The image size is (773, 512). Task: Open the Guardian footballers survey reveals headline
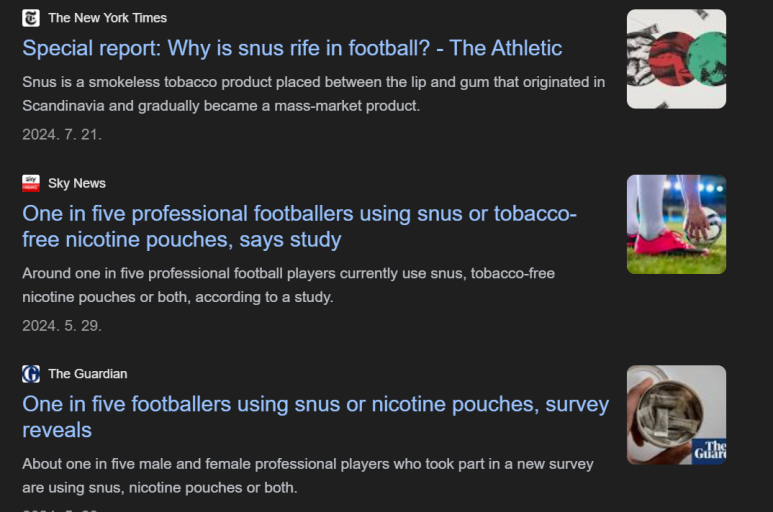(316, 417)
